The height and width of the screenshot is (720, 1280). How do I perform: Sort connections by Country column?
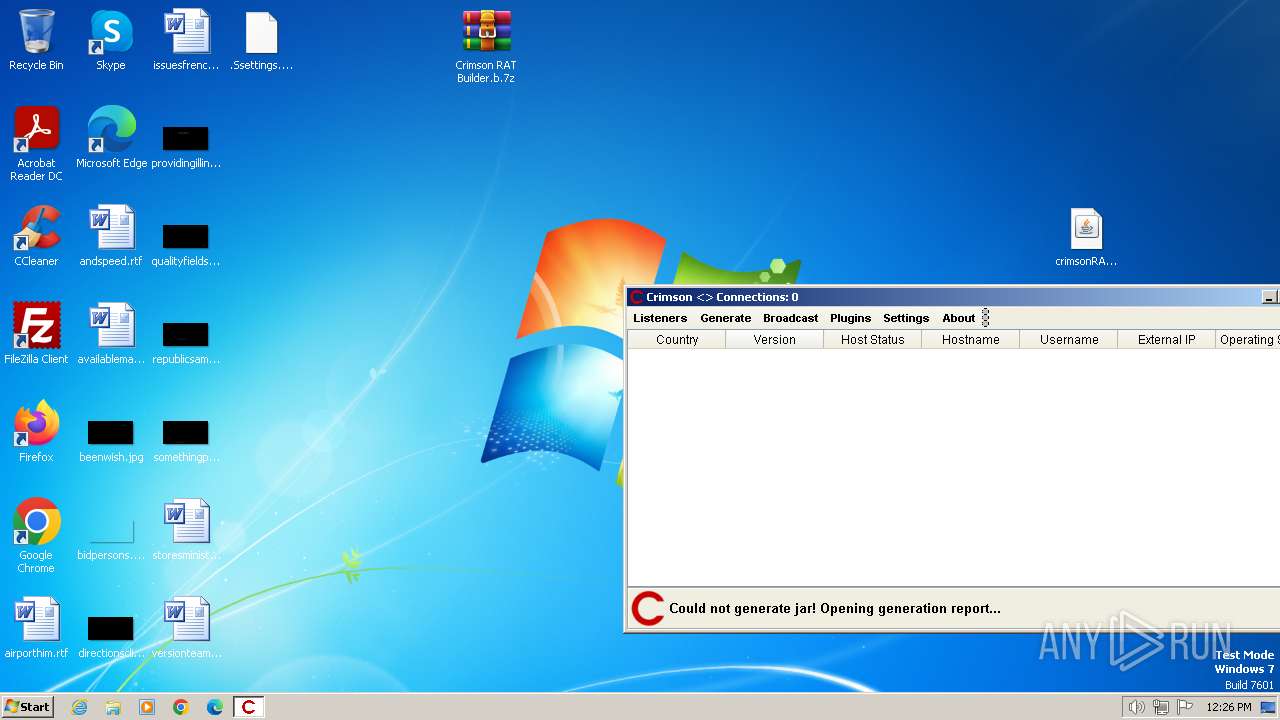click(677, 340)
